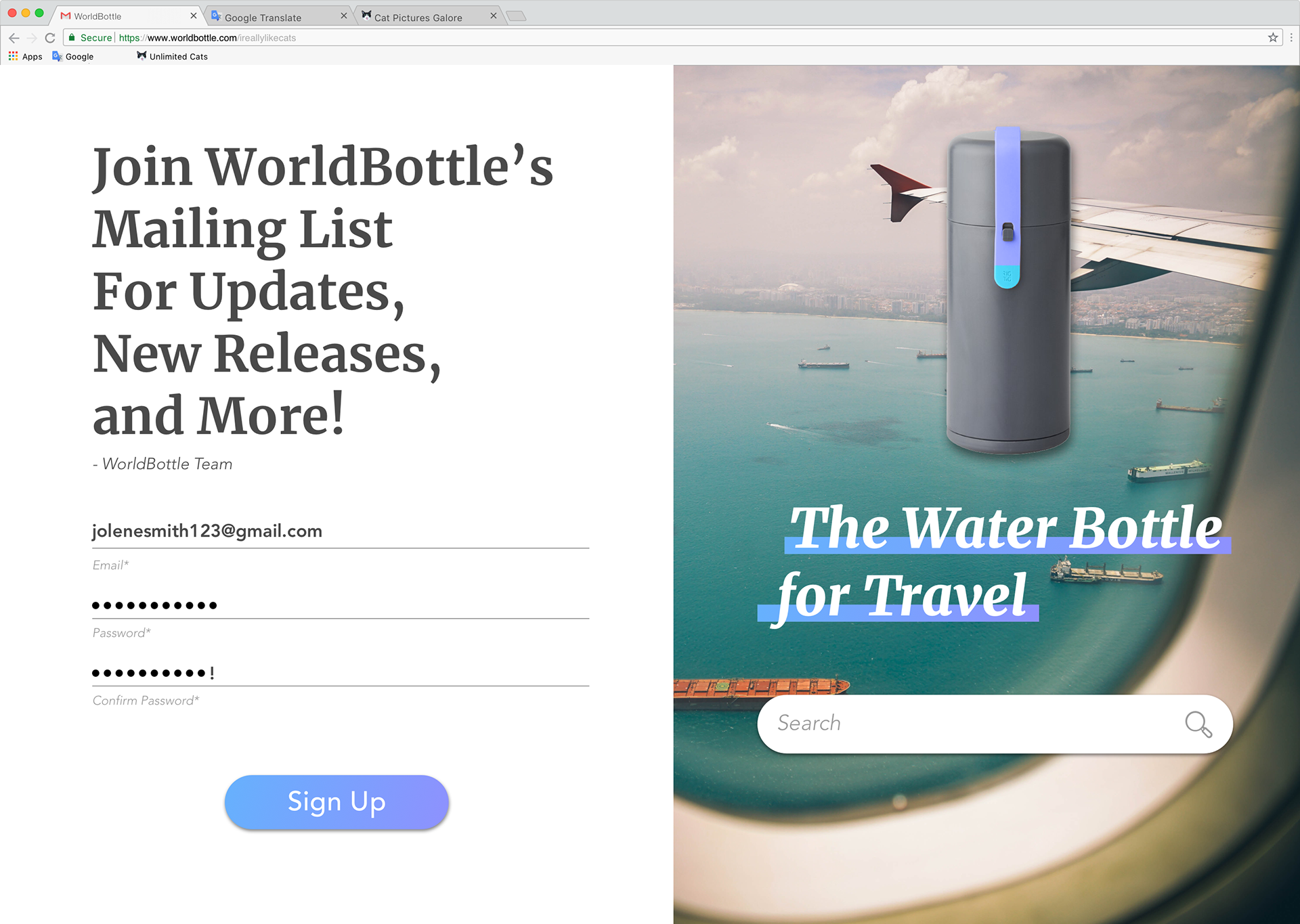This screenshot has width=1300, height=924.
Task: Click the green Secure padlock icon
Action: [72, 38]
